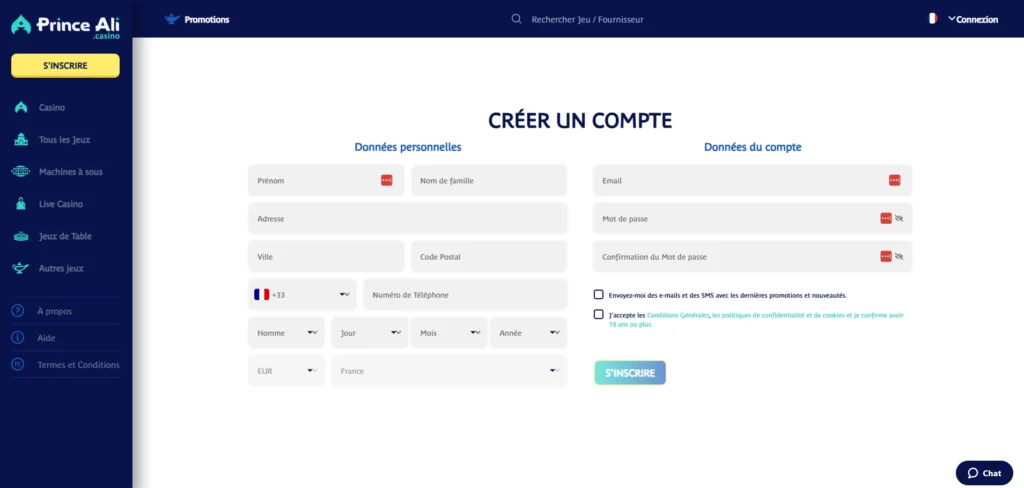Viewport: 1024px width, 488px height.
Task: Click the Machines à sous slot icon
Action: point(21,172)
